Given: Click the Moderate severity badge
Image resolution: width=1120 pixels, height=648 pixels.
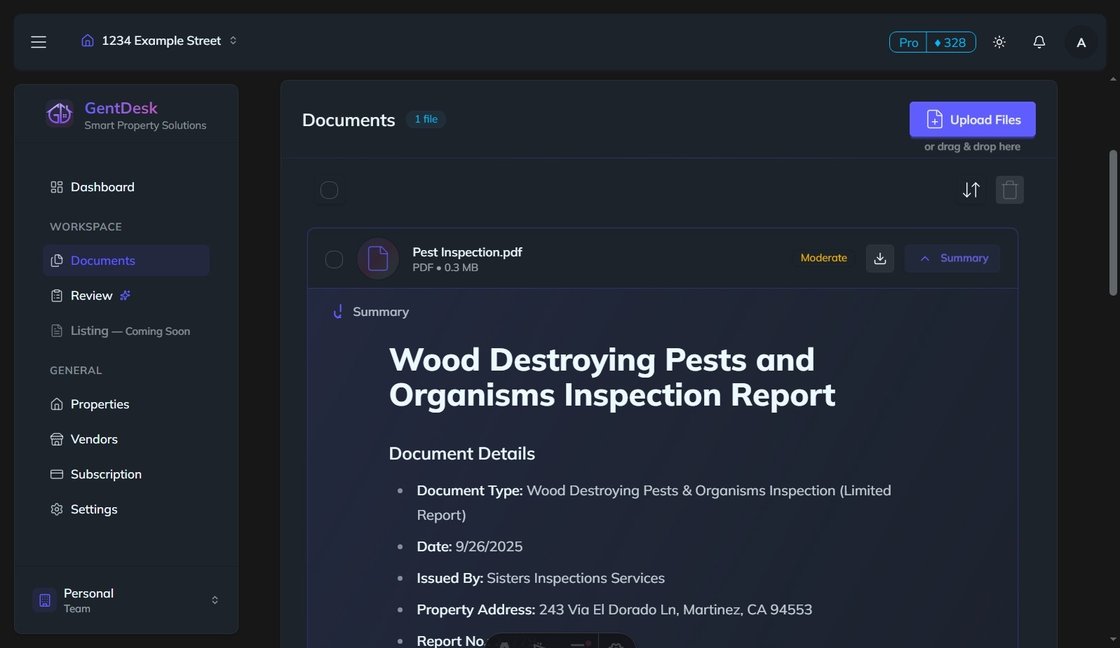Looking at the screenshot, I should [x=823, y=258].
